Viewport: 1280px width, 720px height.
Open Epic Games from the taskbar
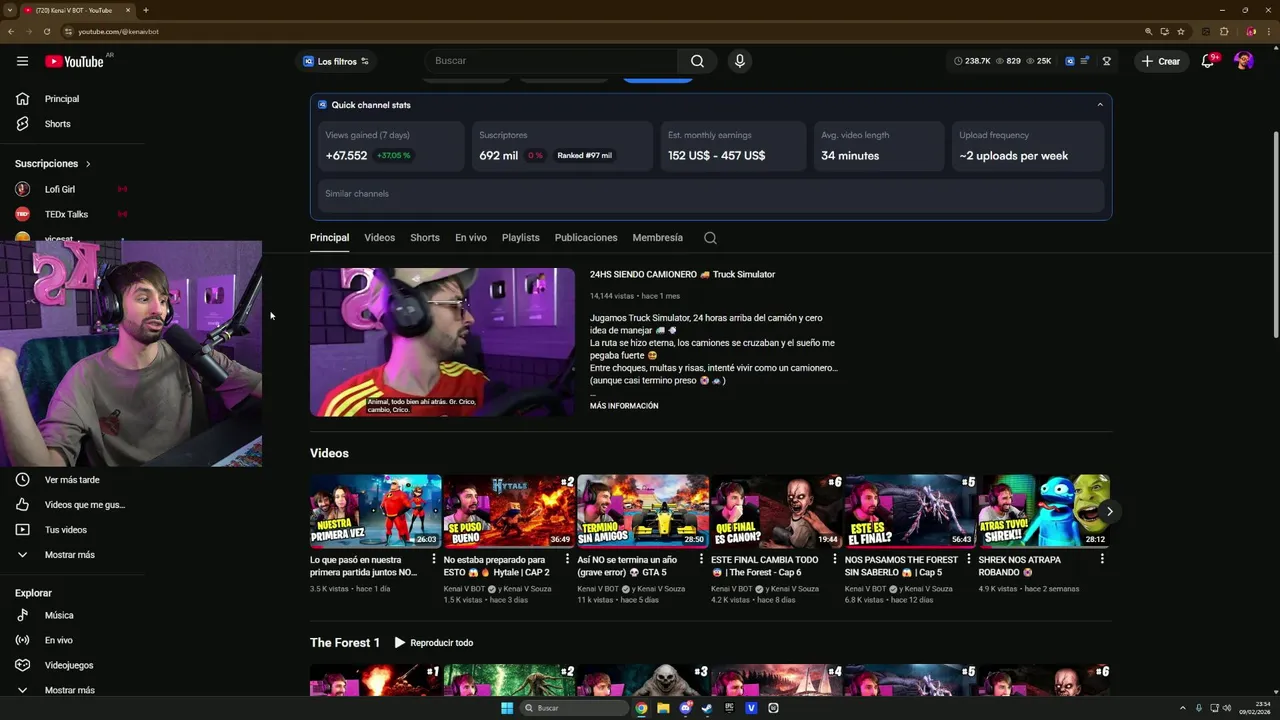click(729, 708)
